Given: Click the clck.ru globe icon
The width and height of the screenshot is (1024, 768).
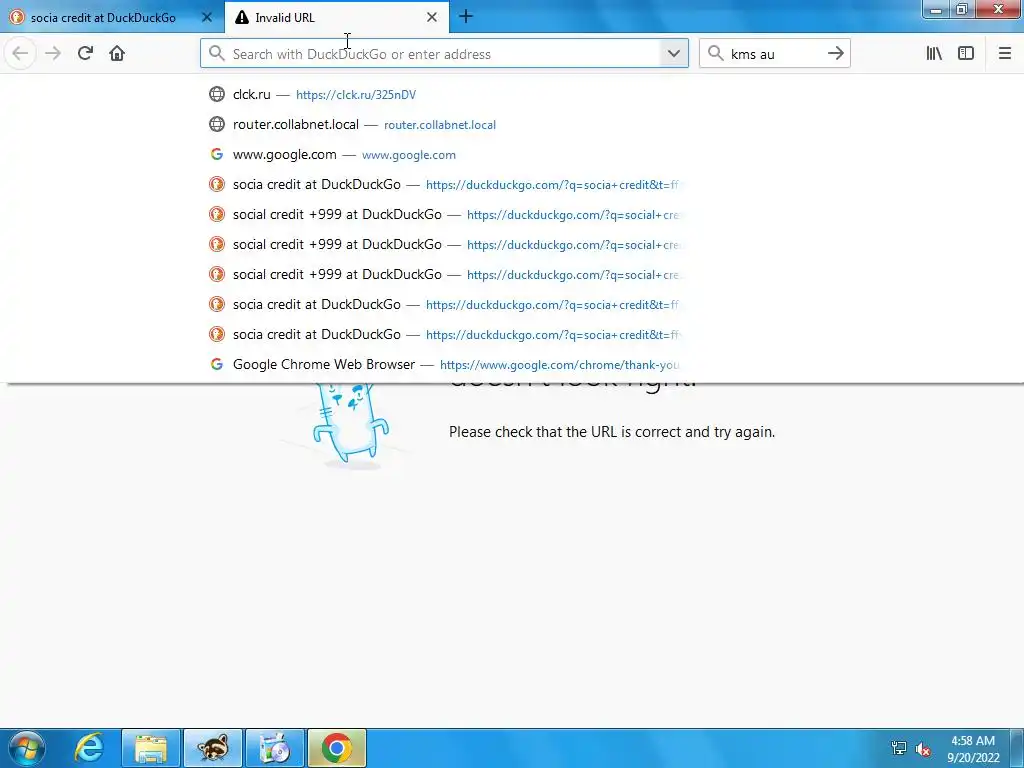Looking at the screenshot, I should 217,94.
